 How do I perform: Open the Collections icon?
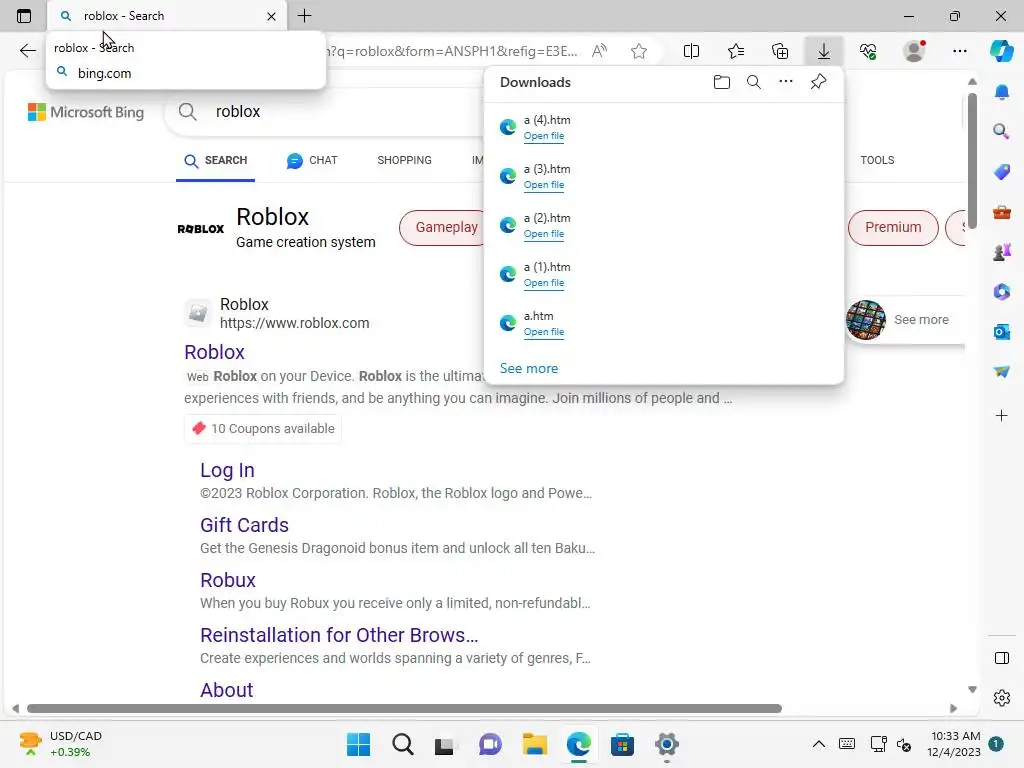point(780,51)
